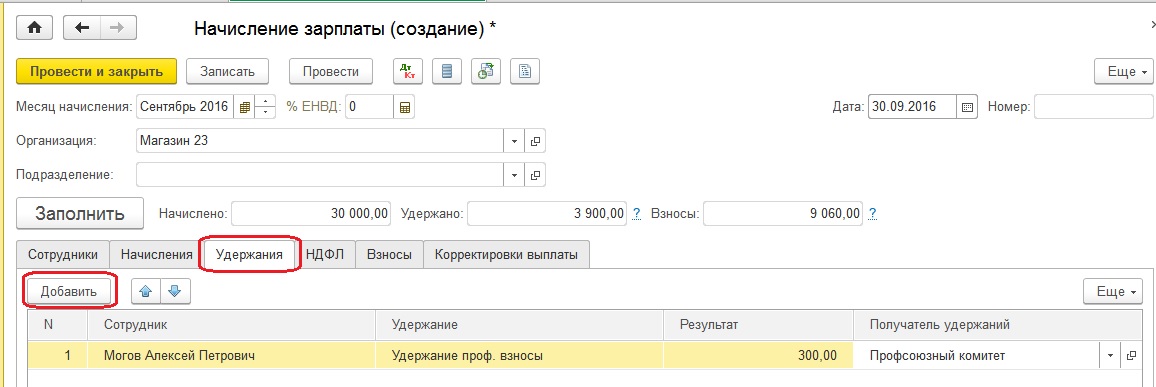Open the month calendar picker icon
Image resolution: width=1156 pixels, height=387 pixels.
click(246, 107)
